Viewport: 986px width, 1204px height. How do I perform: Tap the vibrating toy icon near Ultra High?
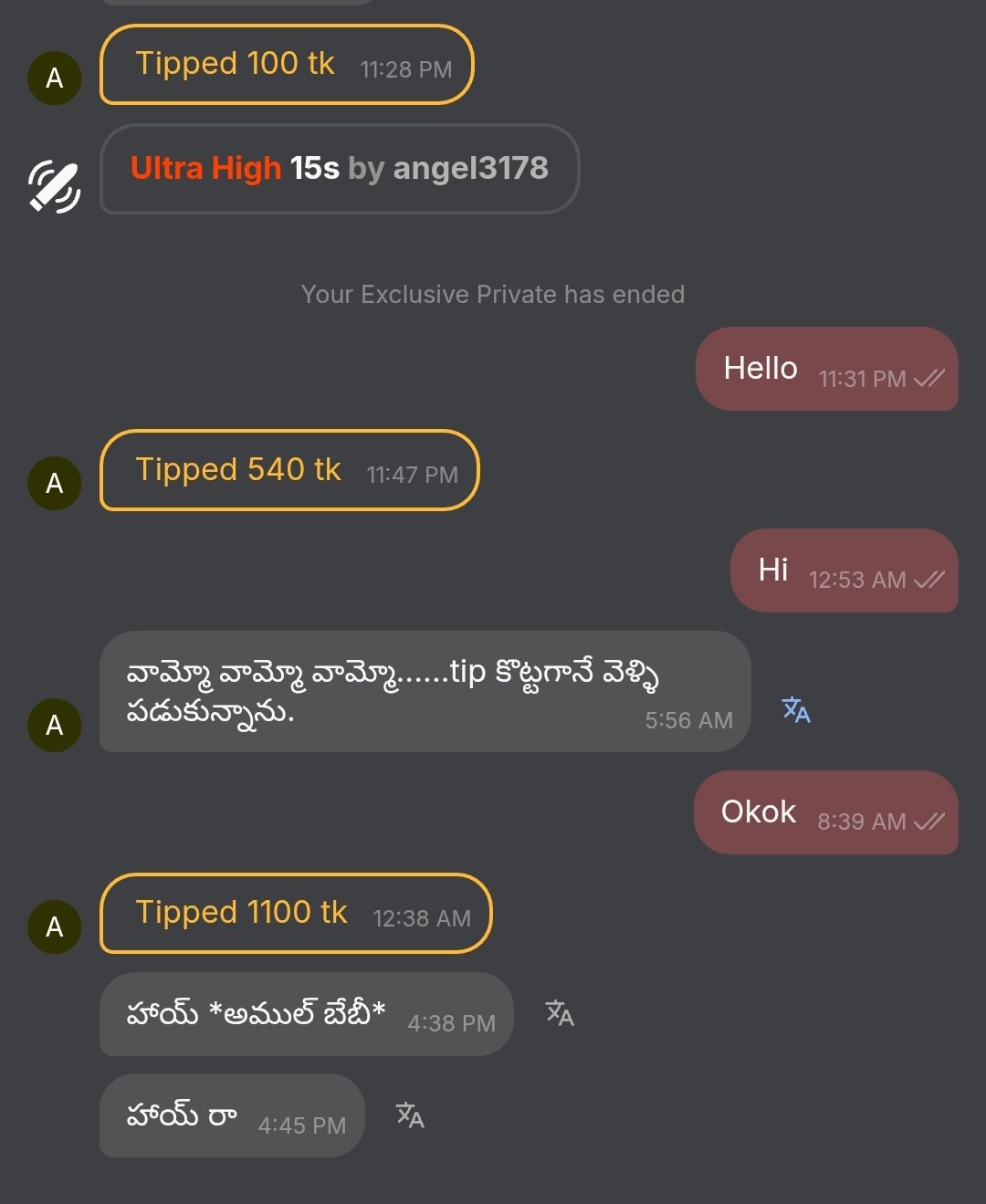pyautogui.click(x=55, y=186)
